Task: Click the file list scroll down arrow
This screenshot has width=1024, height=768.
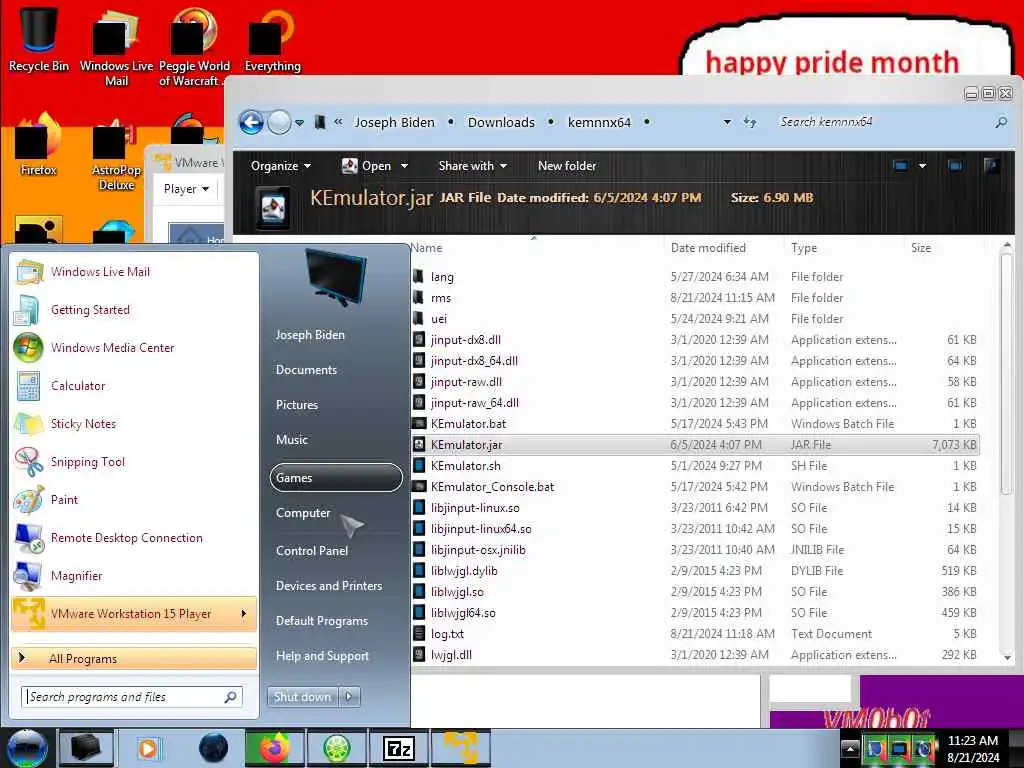Action: tap(1006, 657)
